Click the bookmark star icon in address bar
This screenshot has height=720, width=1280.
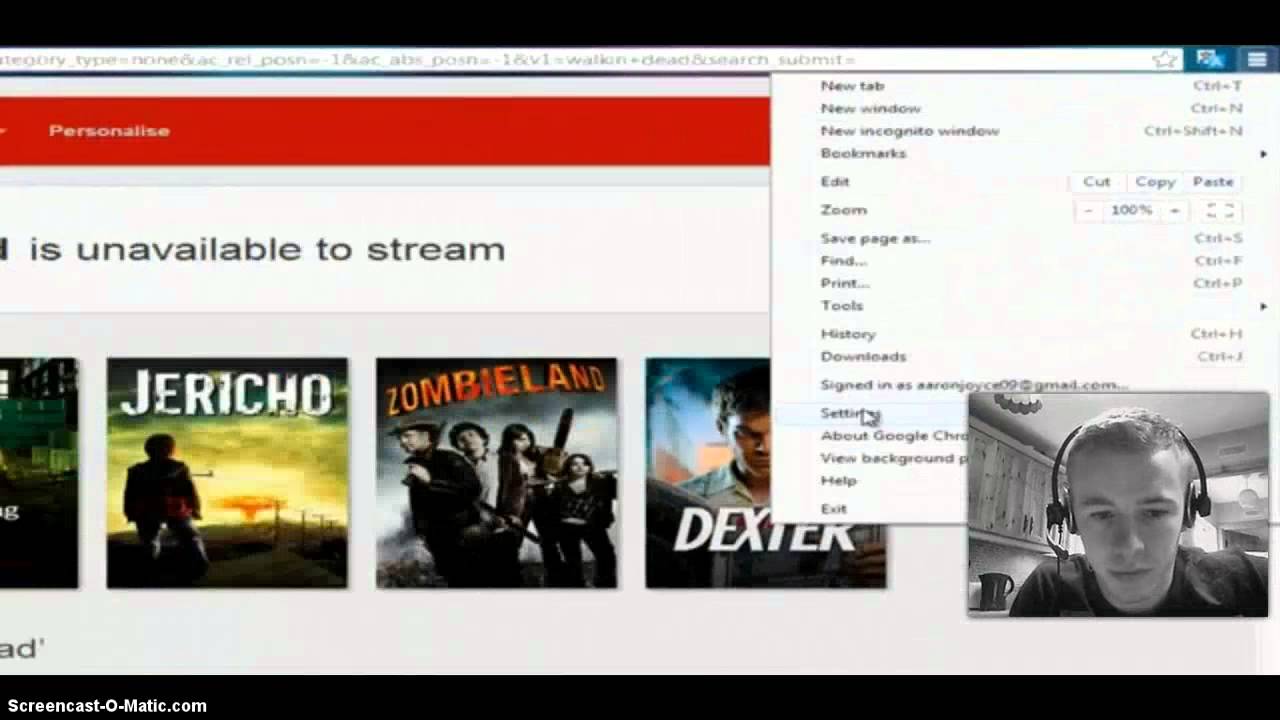click(1165, 60)
